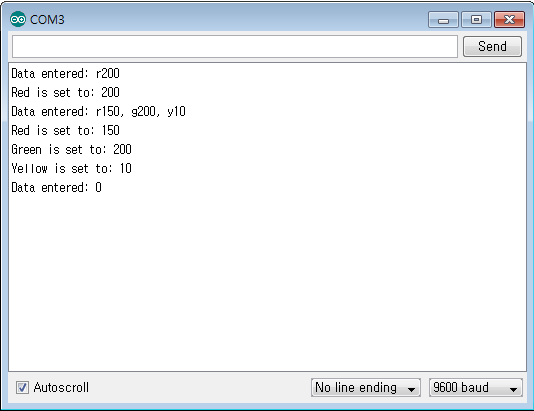Click the 'Red is set to: 200' line

[x=65, y=93]
